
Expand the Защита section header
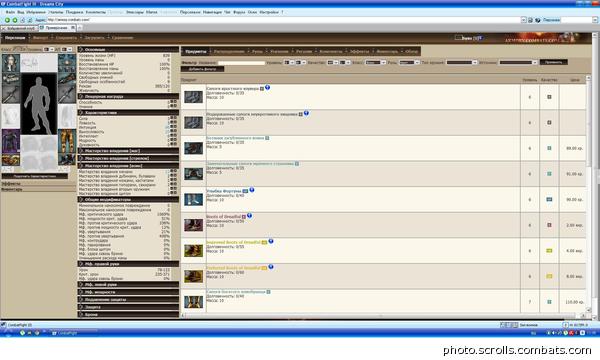(128, 307)
